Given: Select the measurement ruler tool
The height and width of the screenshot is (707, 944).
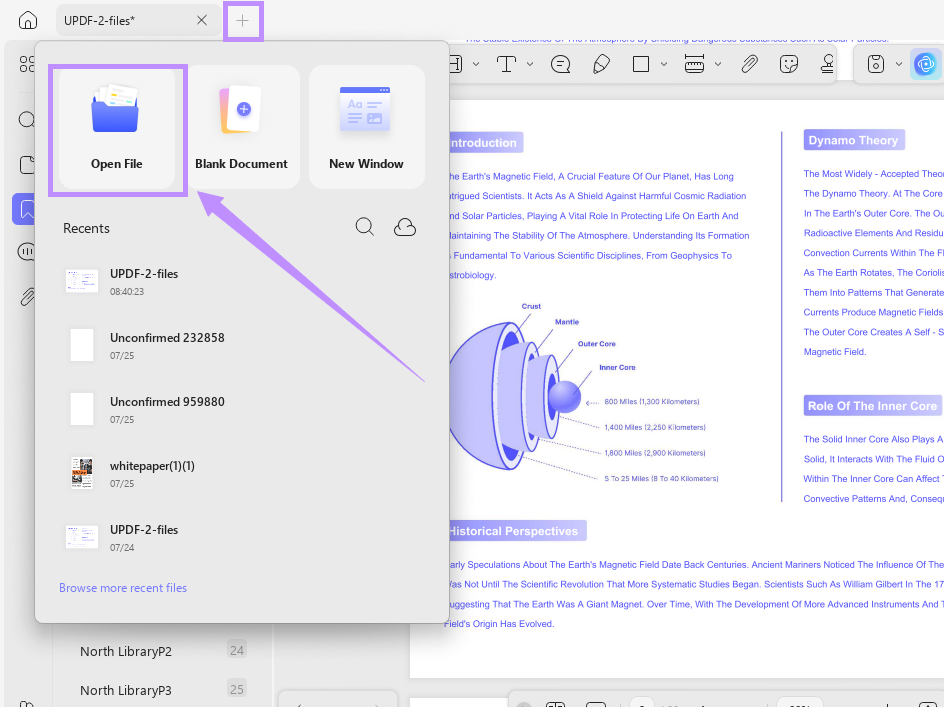Looking at the screenshot, I should tap(694, 64).
